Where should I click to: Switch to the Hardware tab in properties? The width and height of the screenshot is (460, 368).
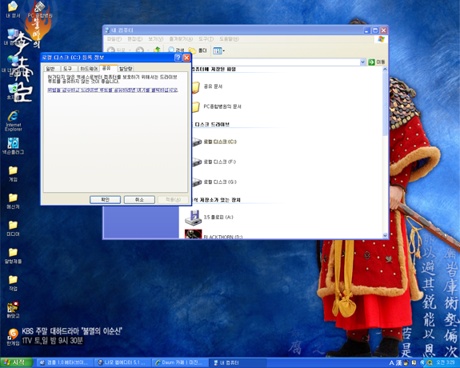pyautogui.click(x=89, y=69)
